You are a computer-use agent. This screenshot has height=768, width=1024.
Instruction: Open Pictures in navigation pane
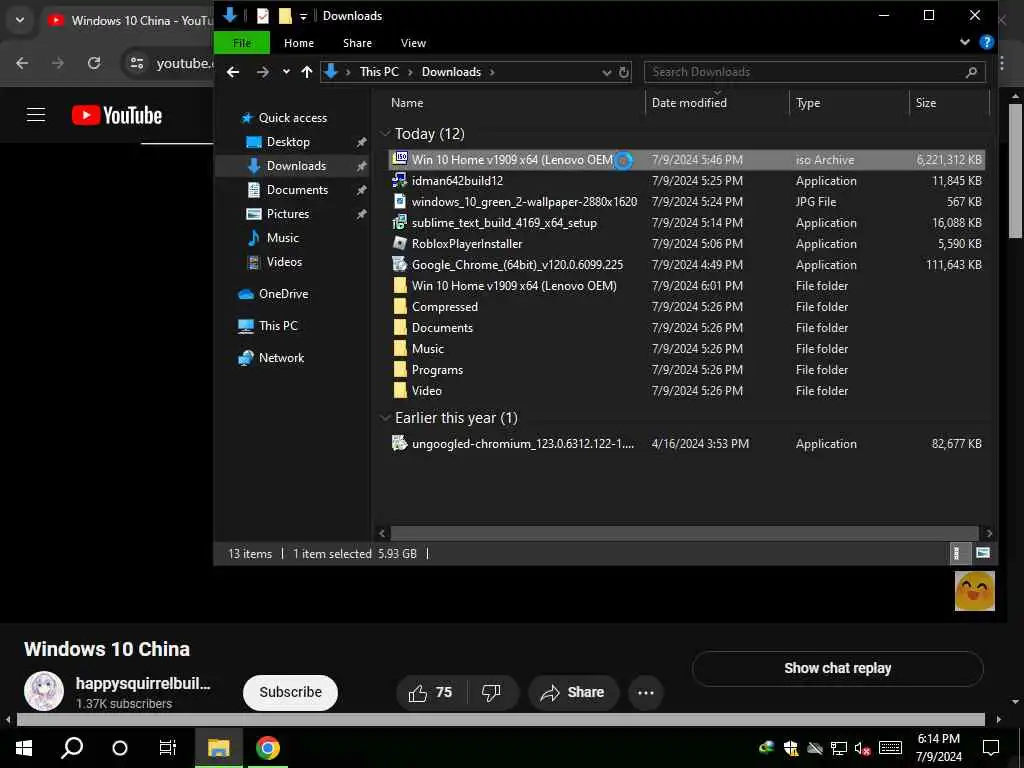click(x=287, y=214)
